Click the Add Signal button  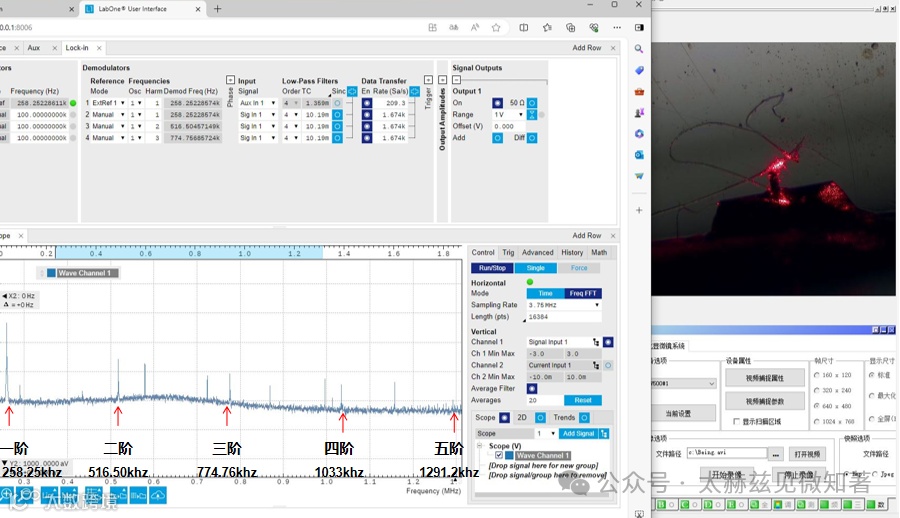pyautogui.click(x=578, y=434)
